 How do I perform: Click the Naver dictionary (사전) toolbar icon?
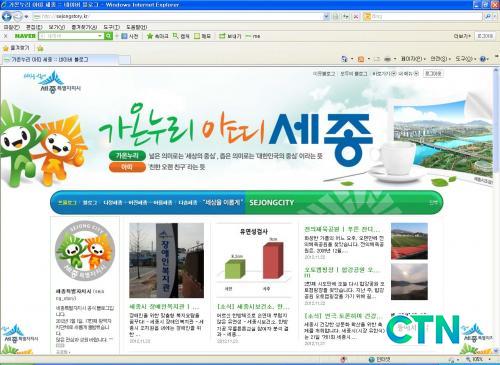click(130, 36)
